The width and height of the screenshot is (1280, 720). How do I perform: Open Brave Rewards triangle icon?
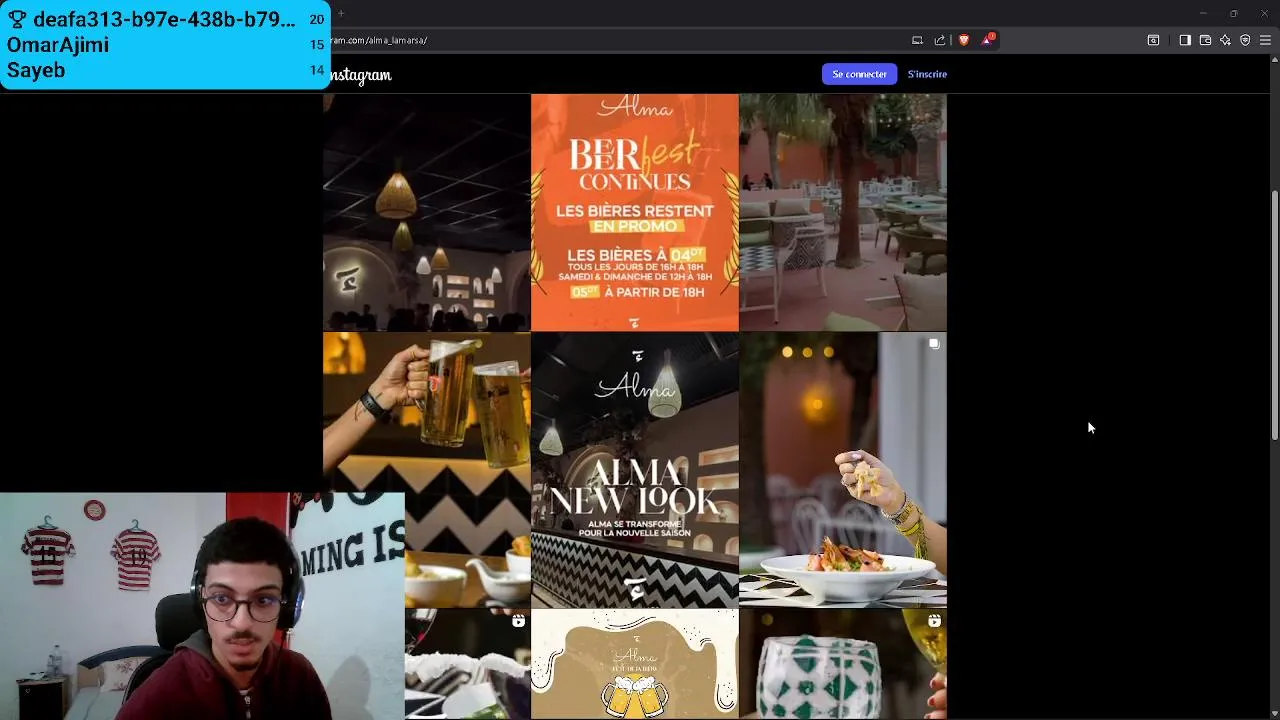(987, 40)
